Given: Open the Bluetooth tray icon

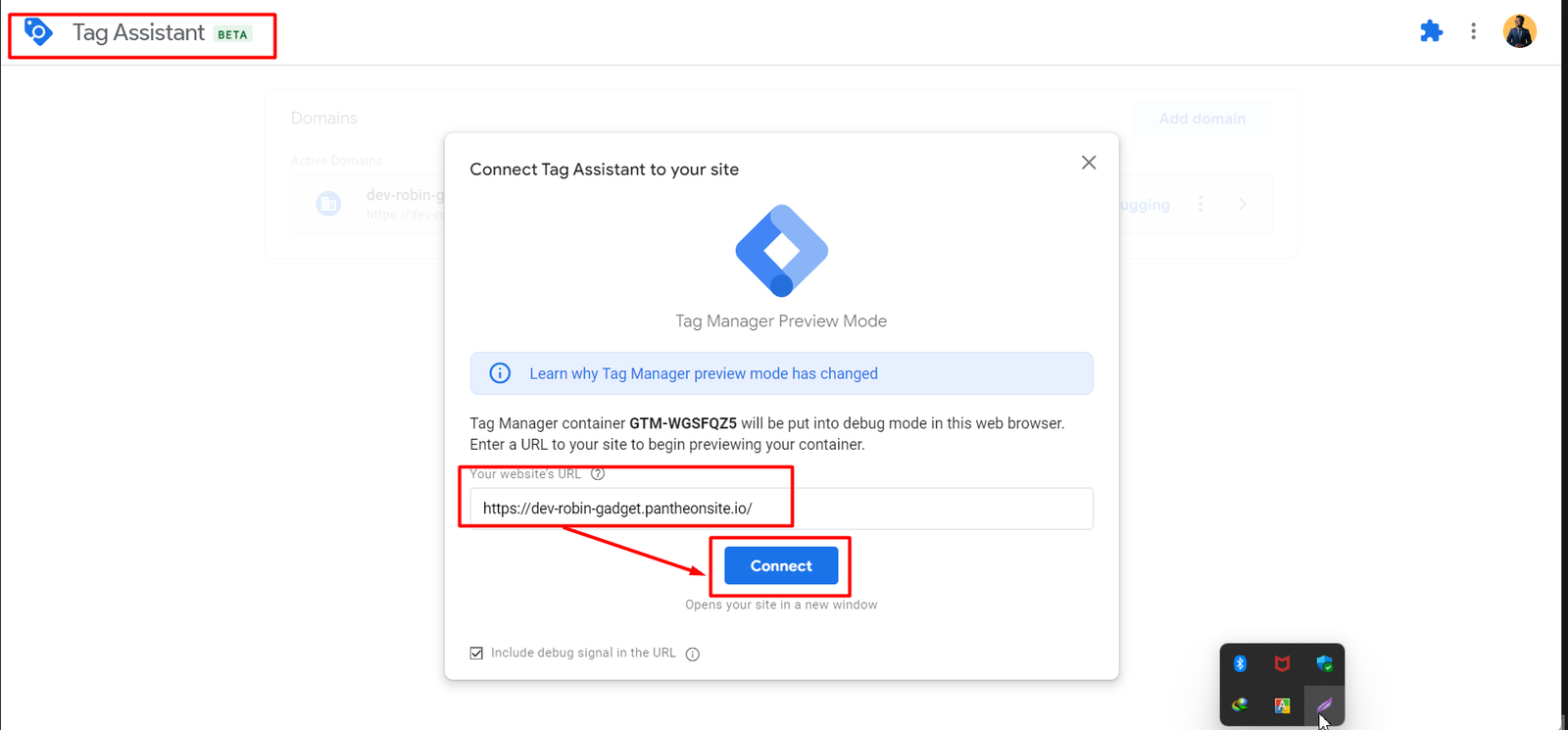Looking at the screenshot, I should click(x=1240, y=663).
